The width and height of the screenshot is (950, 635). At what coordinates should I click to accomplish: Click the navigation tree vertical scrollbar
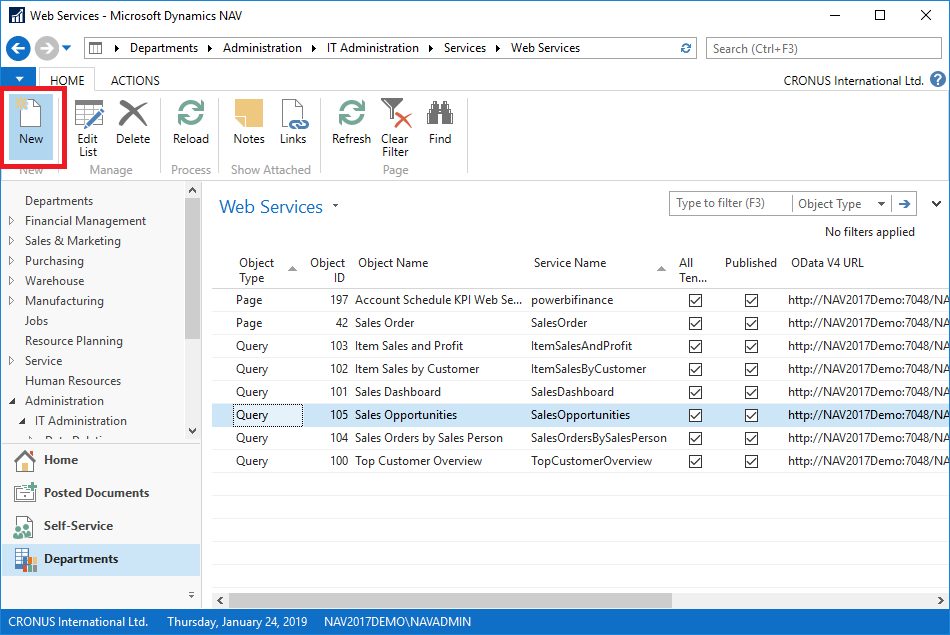click(x=192, y=267)
